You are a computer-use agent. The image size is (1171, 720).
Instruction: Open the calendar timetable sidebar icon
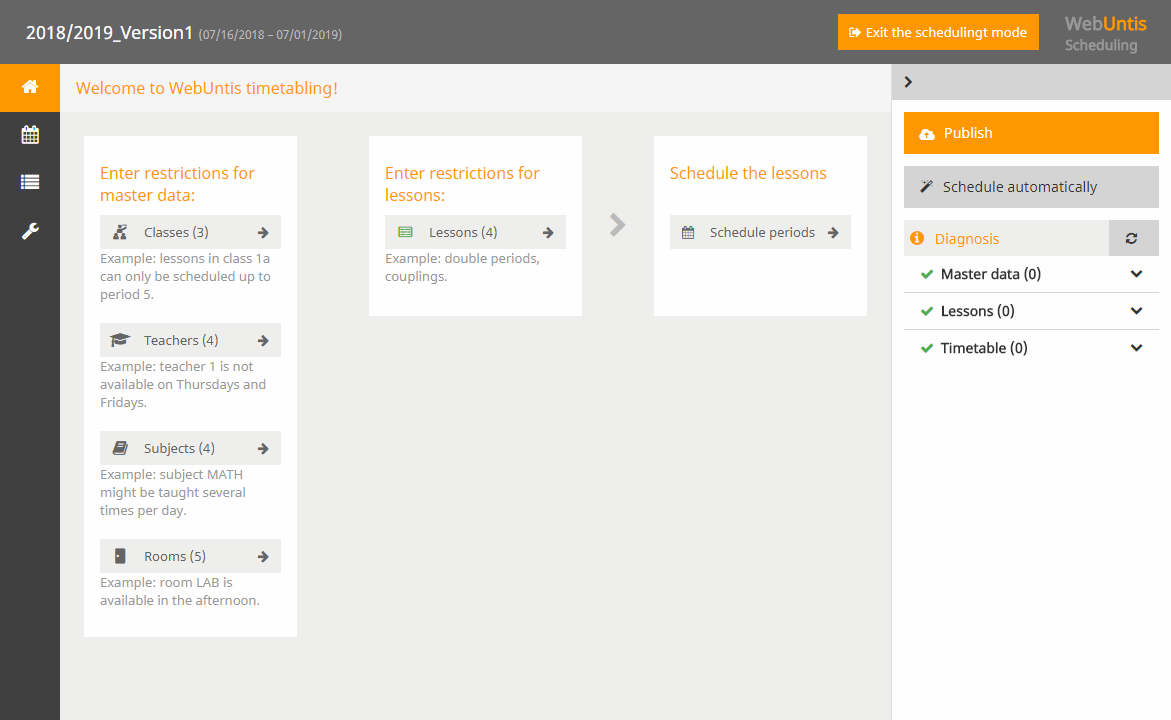(x=30, y=135)
